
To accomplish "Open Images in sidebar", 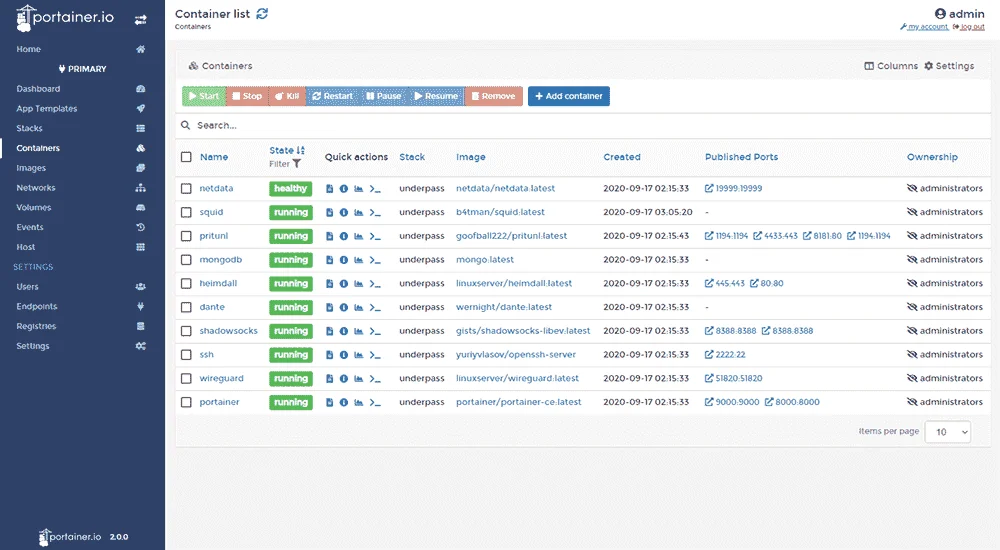I will coord(31,168).
